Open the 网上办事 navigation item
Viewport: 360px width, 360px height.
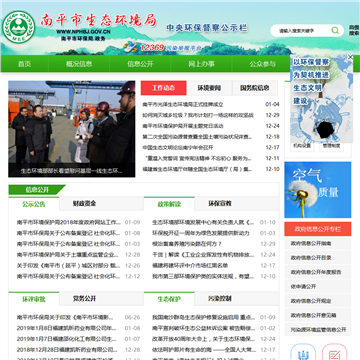pos(201,64)
